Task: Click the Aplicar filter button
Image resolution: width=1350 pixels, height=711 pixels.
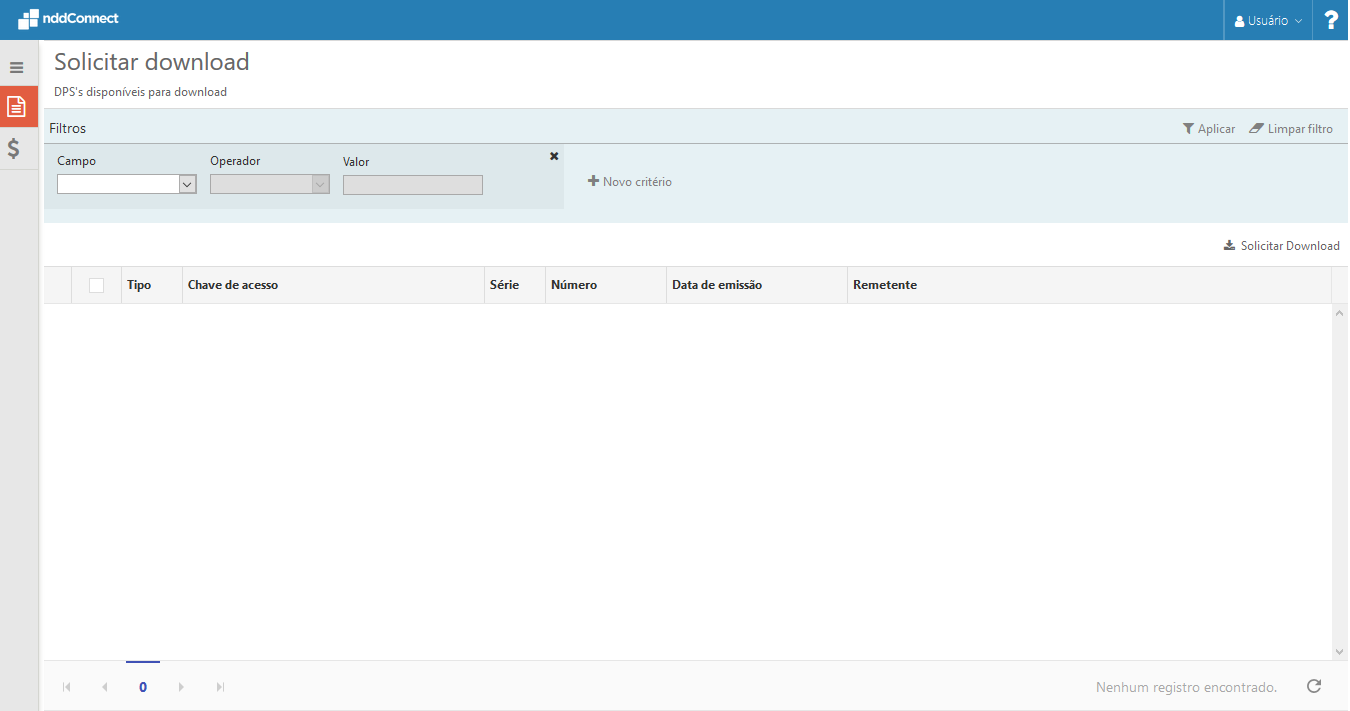Action: click(x=1208, y=129)
